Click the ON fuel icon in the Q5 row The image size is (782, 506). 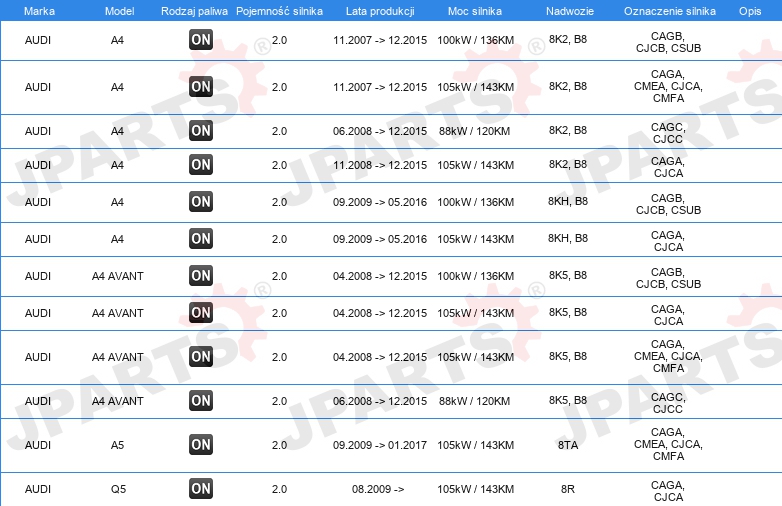click(201, 489)
